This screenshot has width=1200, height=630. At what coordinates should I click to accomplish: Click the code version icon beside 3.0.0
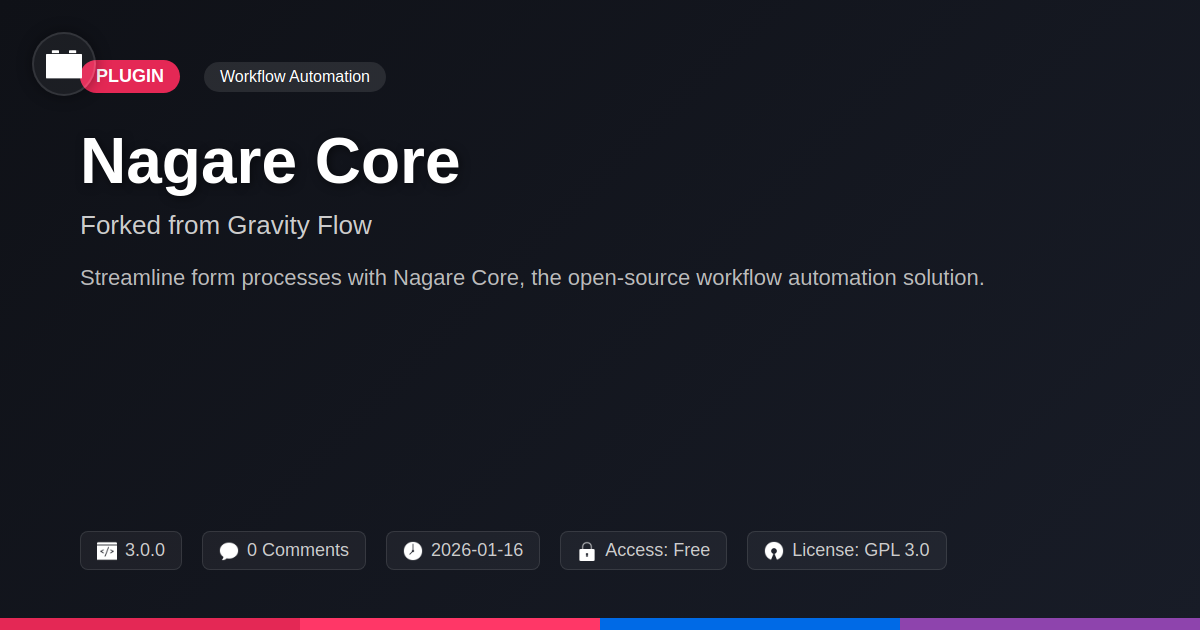[107, 551]
